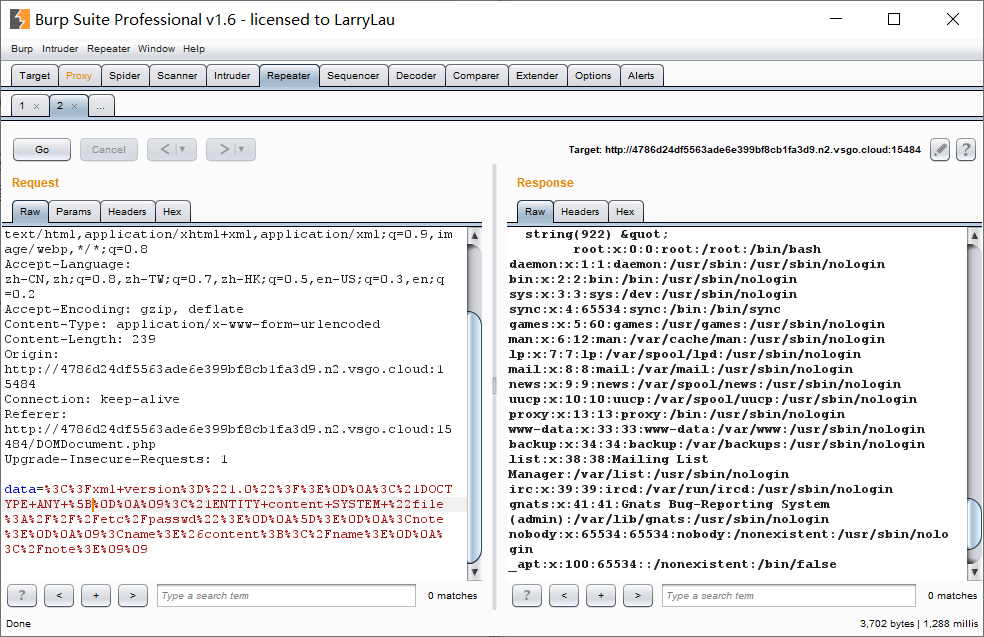Close Repeater tab 1
Viewport: 984px width, 637px height.
pyautogui.click(x=36, y=106)
